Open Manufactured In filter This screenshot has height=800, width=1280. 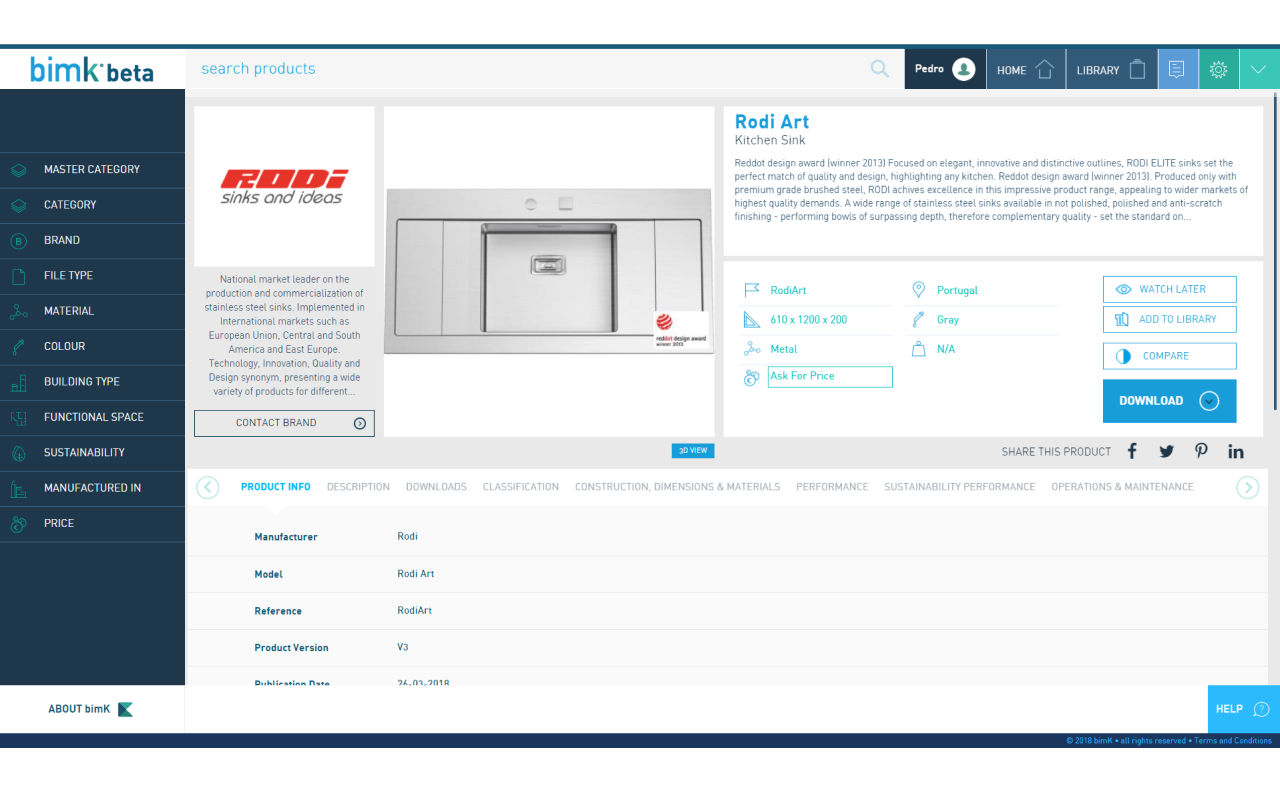coord(92,489)
